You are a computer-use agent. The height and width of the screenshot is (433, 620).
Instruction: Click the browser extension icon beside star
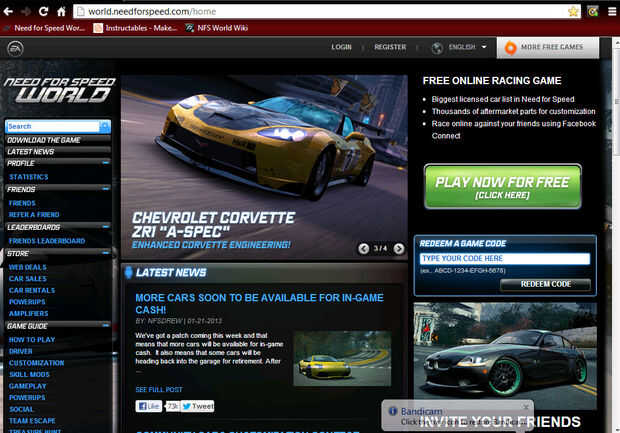pos(592,11)
